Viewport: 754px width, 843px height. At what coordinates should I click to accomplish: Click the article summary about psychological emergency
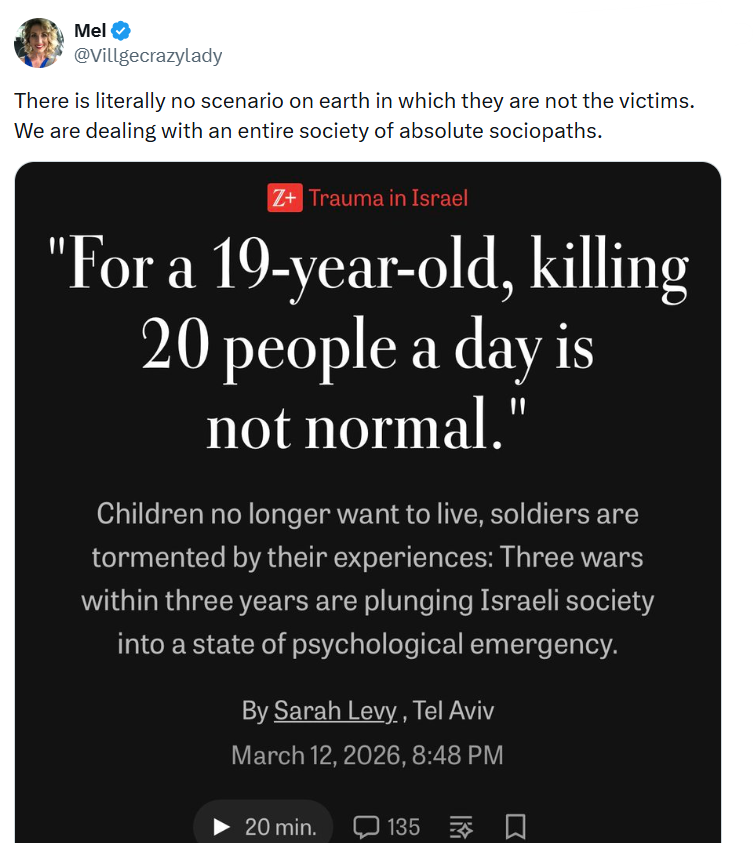tap(368, 578)
